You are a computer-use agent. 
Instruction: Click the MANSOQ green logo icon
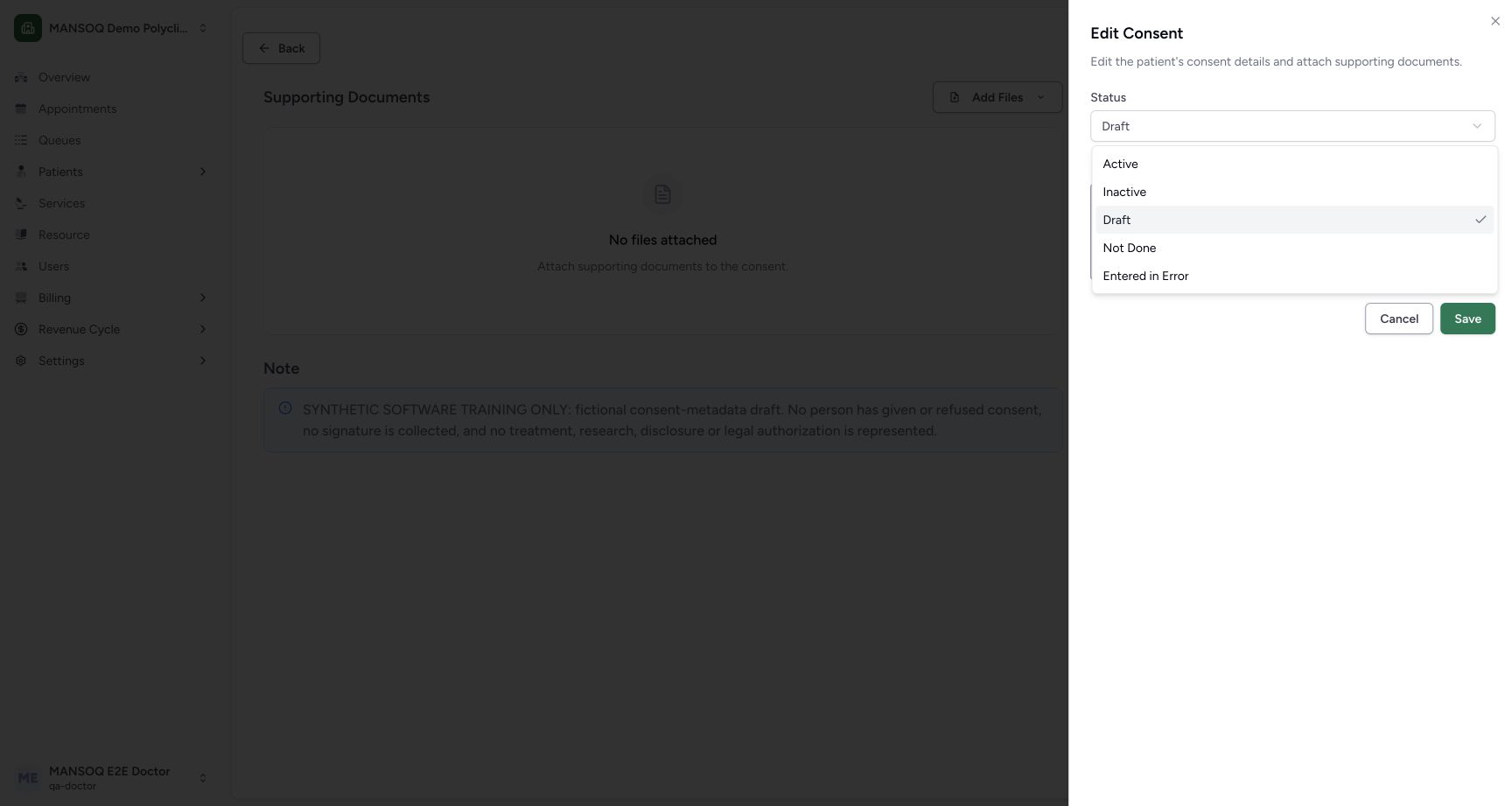pos(28,28)
